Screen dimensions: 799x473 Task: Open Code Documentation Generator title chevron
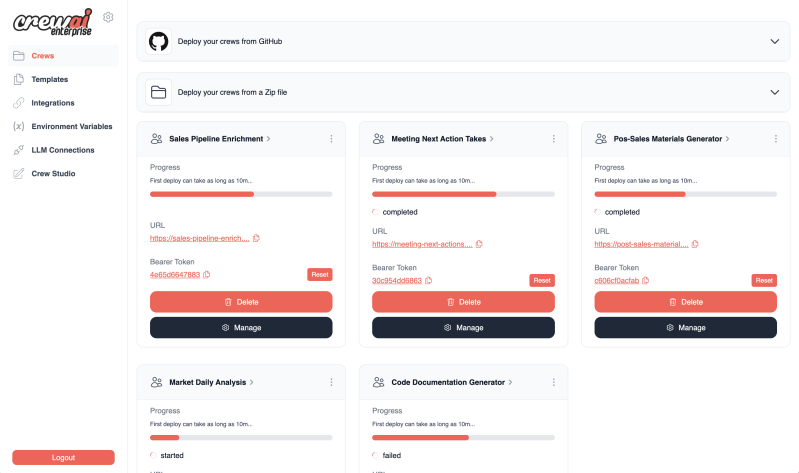point(510,382)
